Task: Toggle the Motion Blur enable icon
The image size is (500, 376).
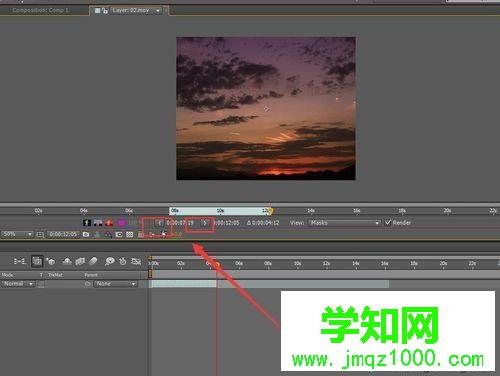Action: coord(93,261)
